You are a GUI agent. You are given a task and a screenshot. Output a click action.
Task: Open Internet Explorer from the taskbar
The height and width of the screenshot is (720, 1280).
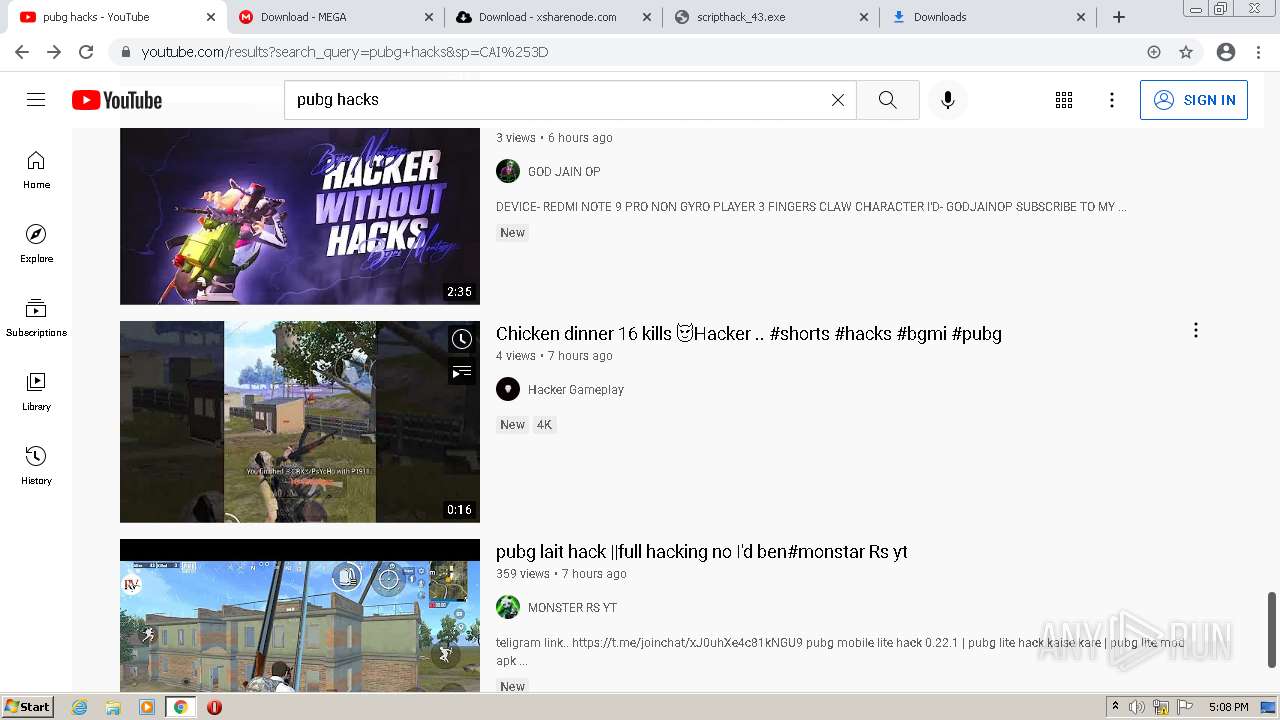pyautogui.click(x=80, y=707)
